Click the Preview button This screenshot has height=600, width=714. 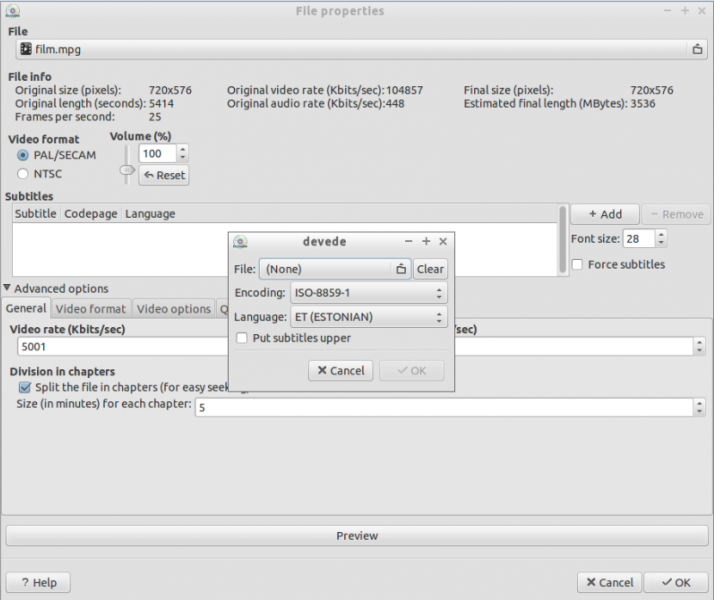[357, 536]
